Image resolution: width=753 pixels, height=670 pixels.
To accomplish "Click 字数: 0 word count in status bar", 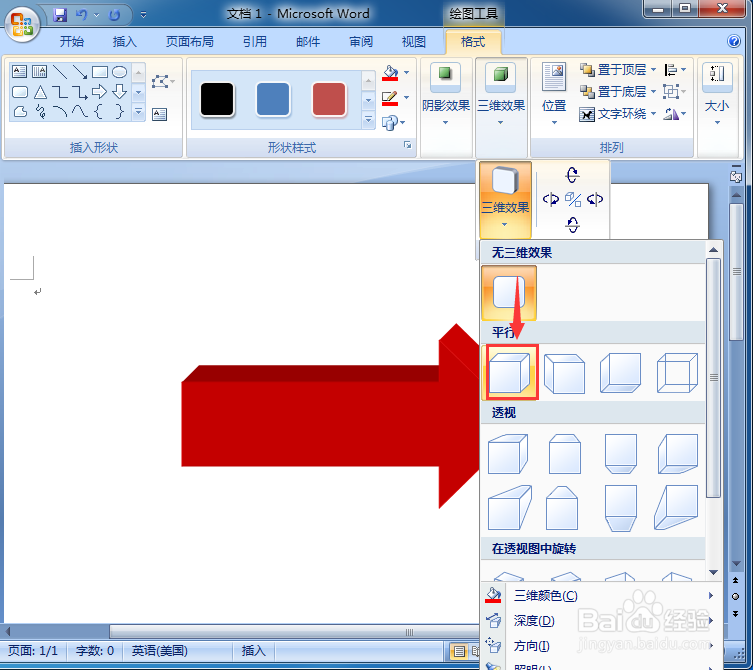I will pyautogui.click(x=95, y=651).
